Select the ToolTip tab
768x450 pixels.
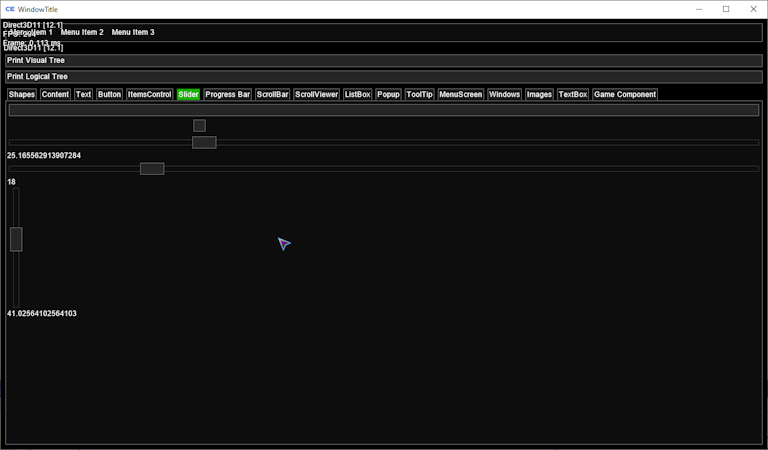(420, 94)
